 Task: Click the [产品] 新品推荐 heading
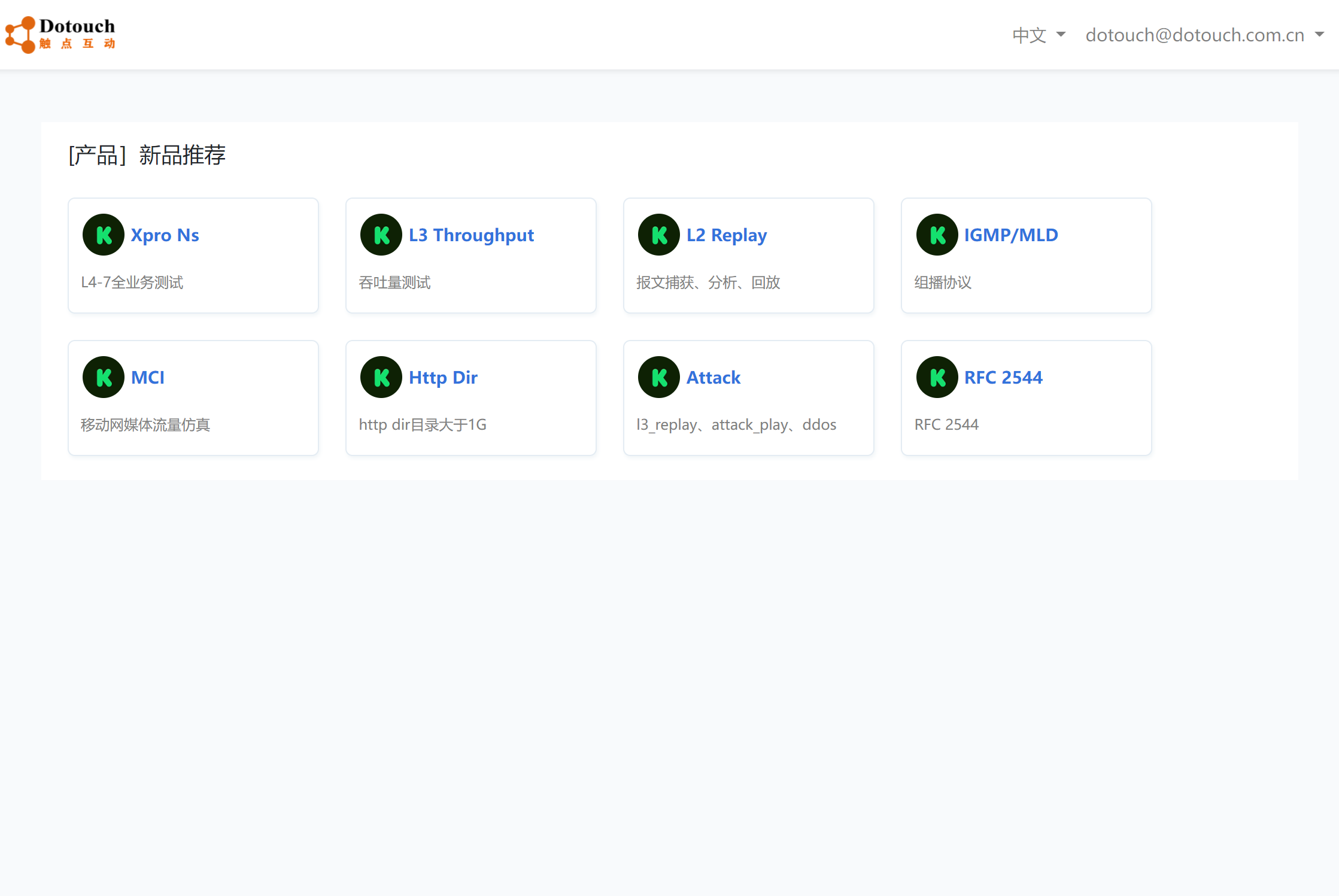(147, 155)
